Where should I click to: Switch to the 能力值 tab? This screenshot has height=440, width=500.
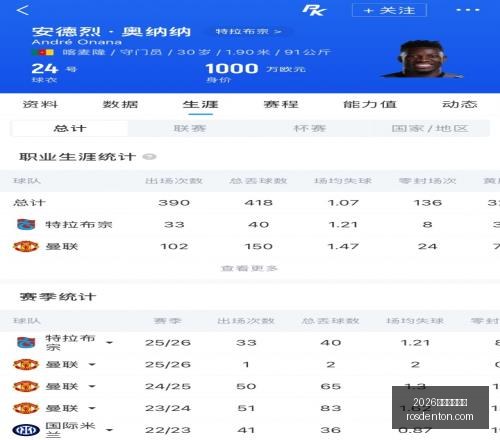click(370, 104)
